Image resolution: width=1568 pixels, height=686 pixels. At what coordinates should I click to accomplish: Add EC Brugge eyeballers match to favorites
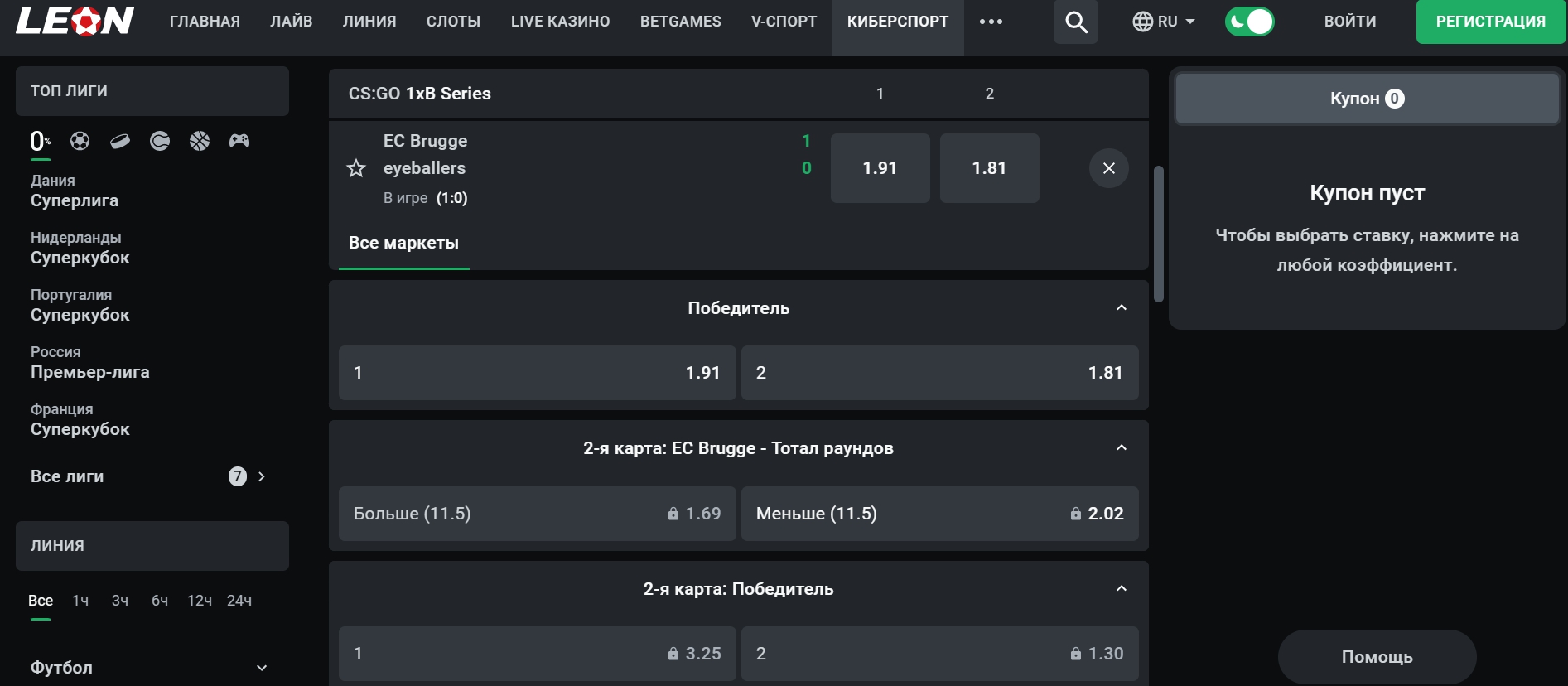356,169
